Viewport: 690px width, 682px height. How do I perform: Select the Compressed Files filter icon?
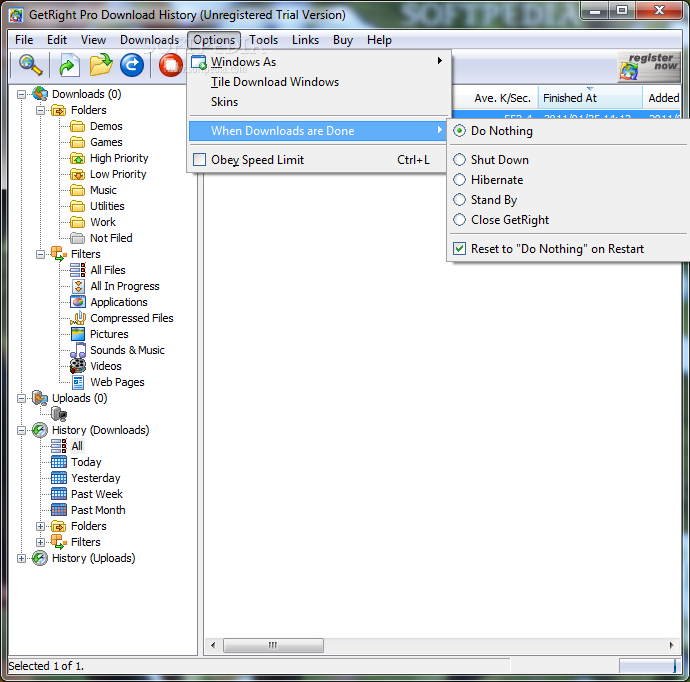click(x=78, y=318)
